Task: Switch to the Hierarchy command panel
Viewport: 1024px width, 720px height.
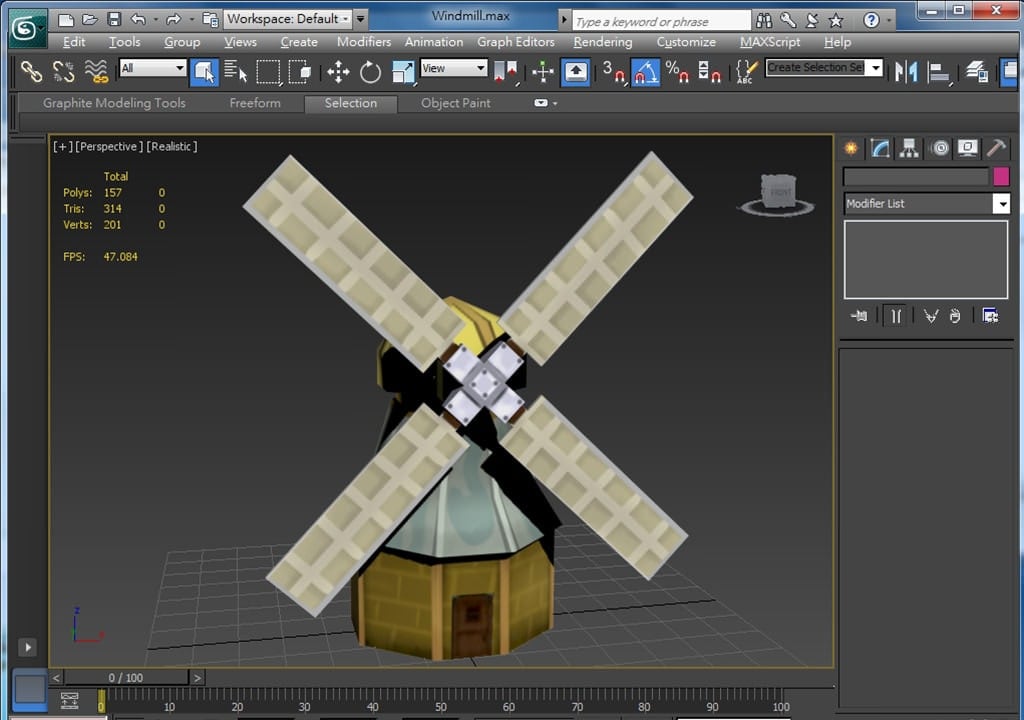Action: point(909,148)
